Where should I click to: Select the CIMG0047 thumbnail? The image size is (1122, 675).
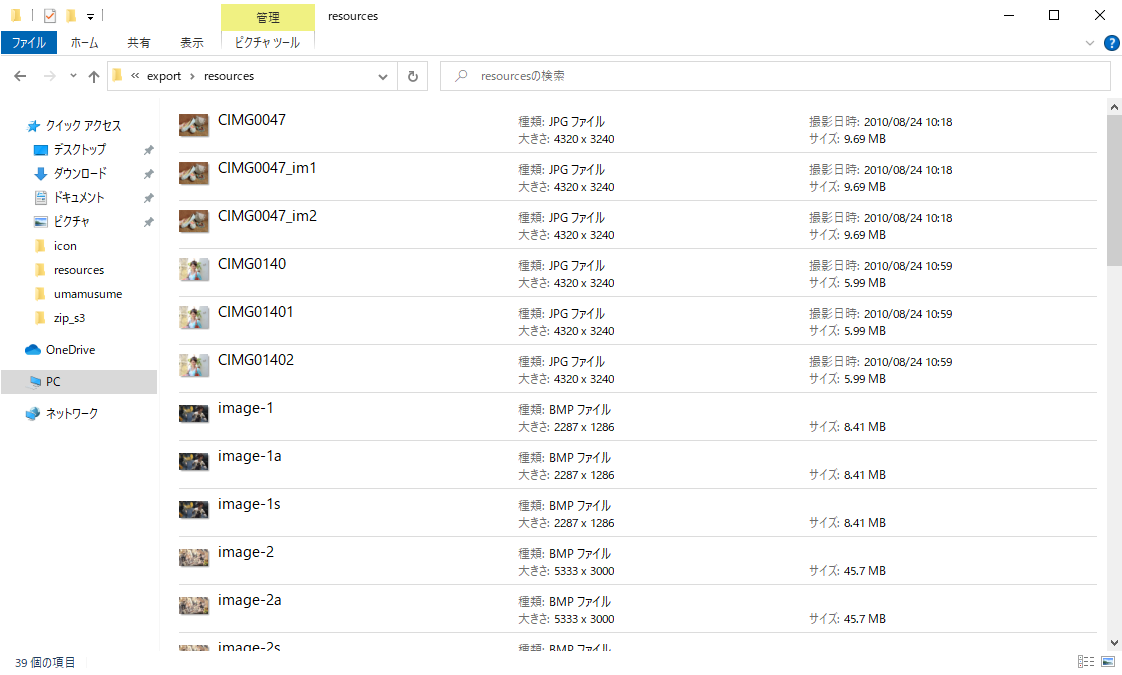194,125
